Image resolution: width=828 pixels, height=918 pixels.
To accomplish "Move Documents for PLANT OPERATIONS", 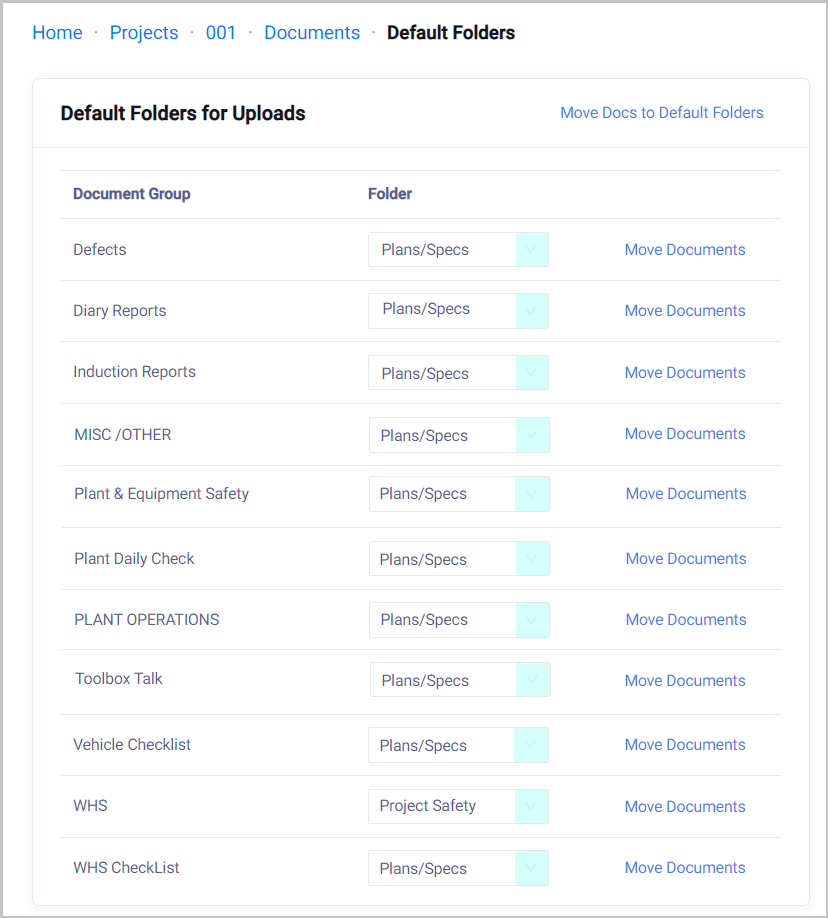I will tap(686, 620).
